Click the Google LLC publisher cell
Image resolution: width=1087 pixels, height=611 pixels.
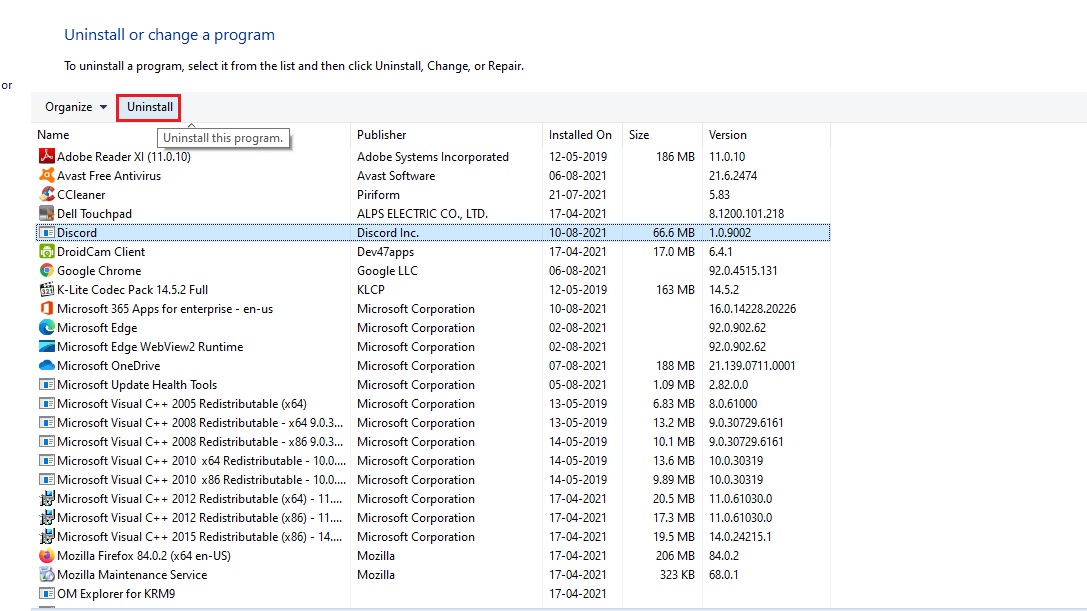click(x=388, y=270)
